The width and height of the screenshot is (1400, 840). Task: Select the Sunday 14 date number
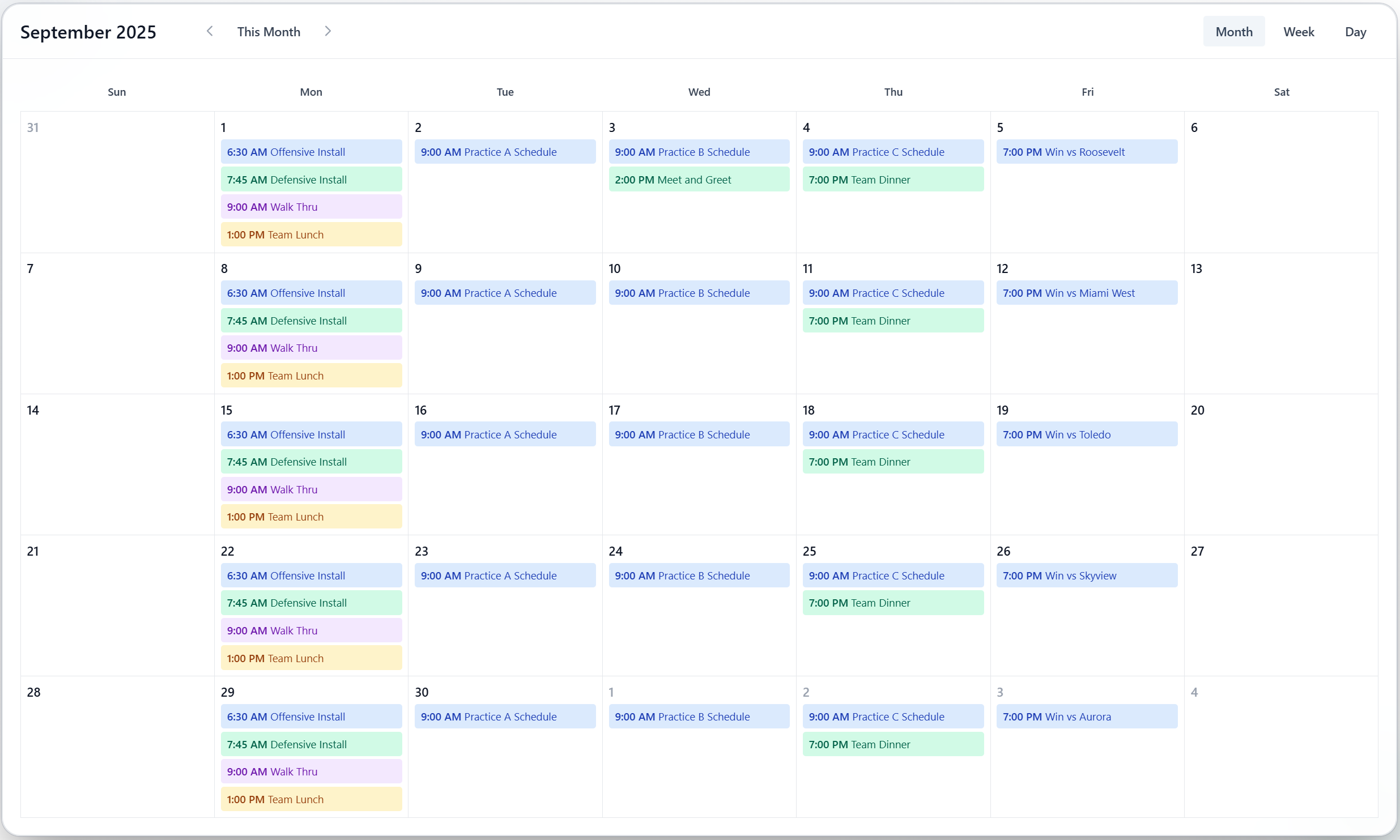tap(33, 410)
